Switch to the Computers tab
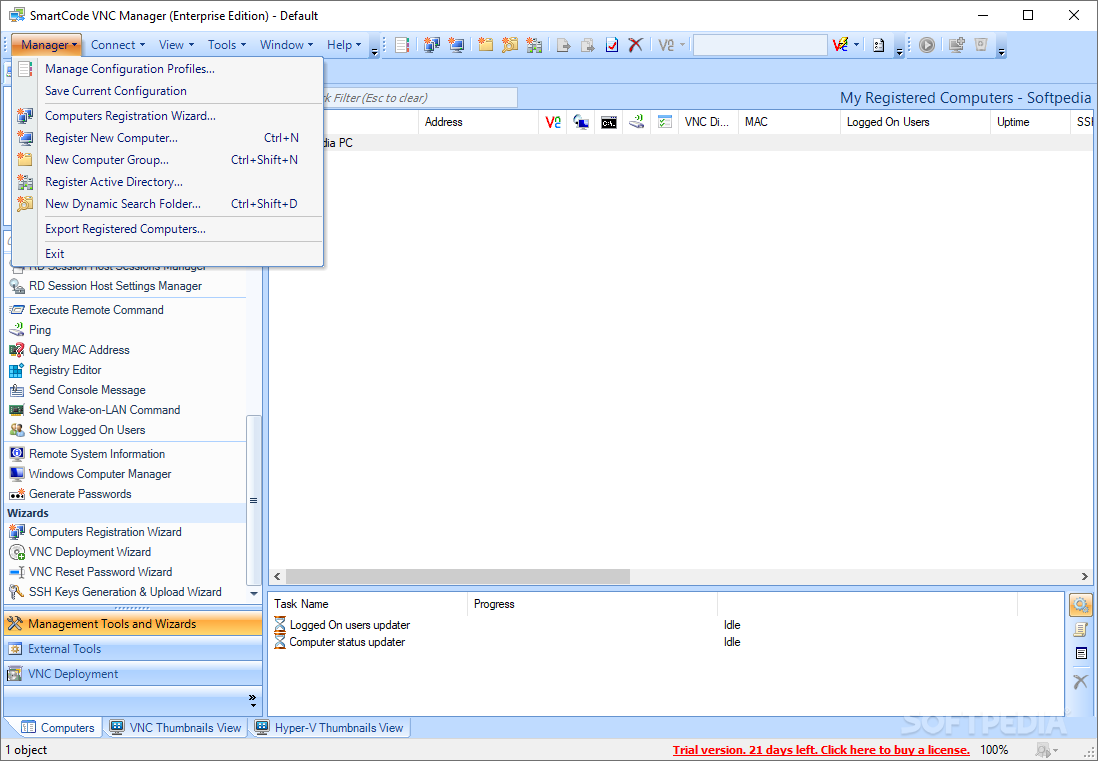This screenshot has width=1098, height=761. click(x=57, y=728)
